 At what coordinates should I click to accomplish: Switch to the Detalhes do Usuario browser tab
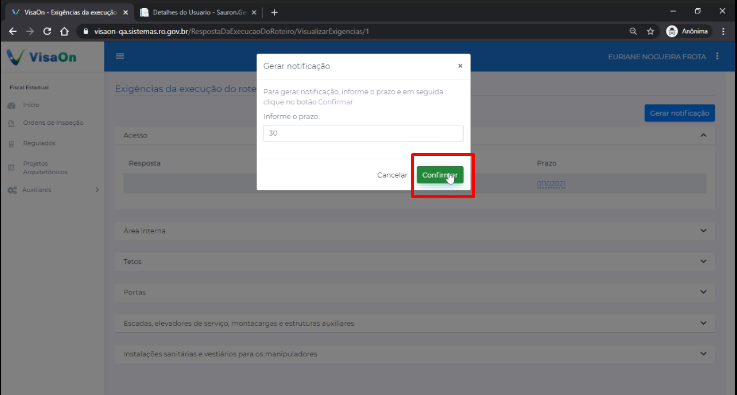point(199,12)
